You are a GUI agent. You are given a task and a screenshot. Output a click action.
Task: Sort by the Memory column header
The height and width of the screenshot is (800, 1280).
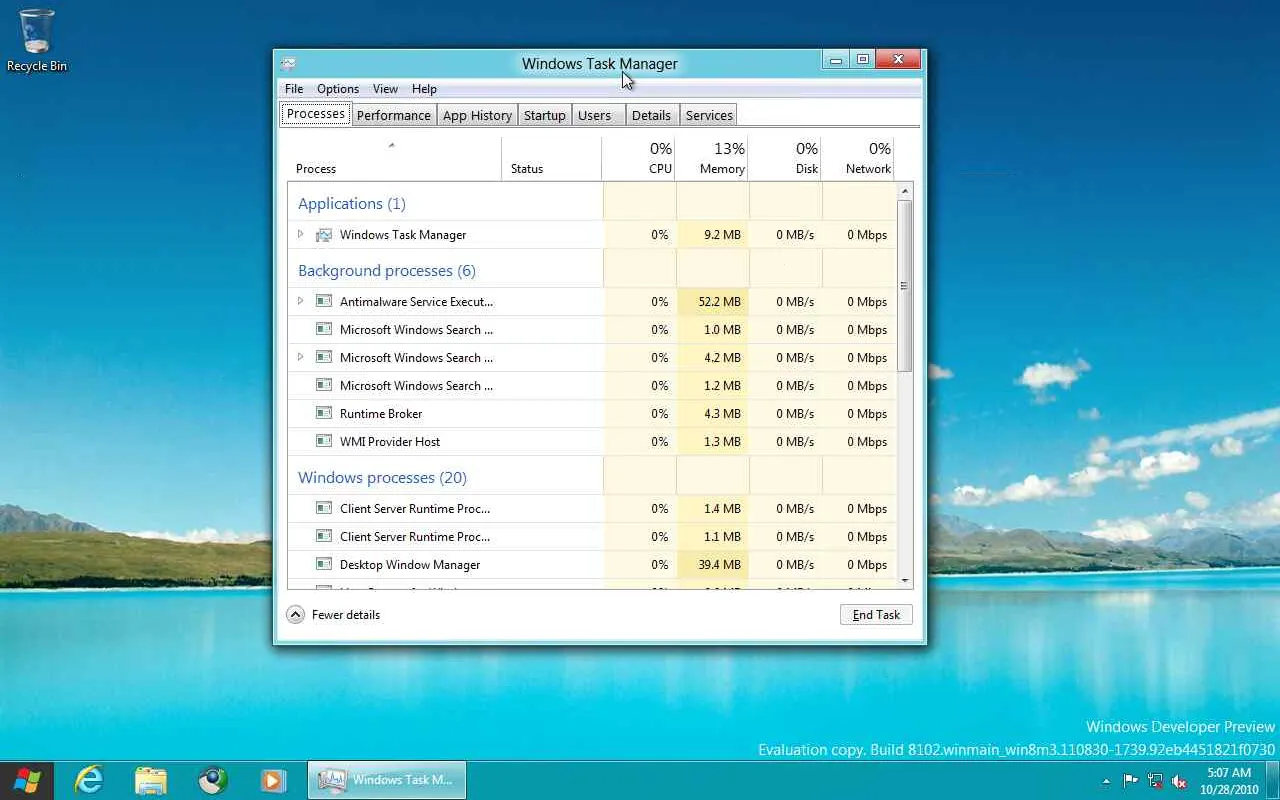click(x=711, y=159)
